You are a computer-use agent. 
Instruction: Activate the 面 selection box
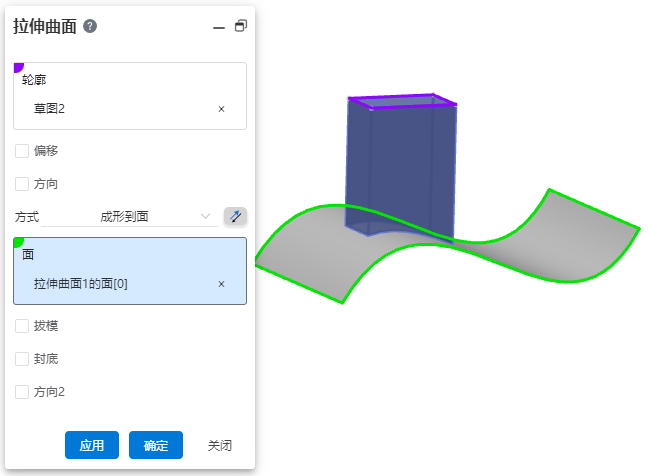click(x=130, y=271)
